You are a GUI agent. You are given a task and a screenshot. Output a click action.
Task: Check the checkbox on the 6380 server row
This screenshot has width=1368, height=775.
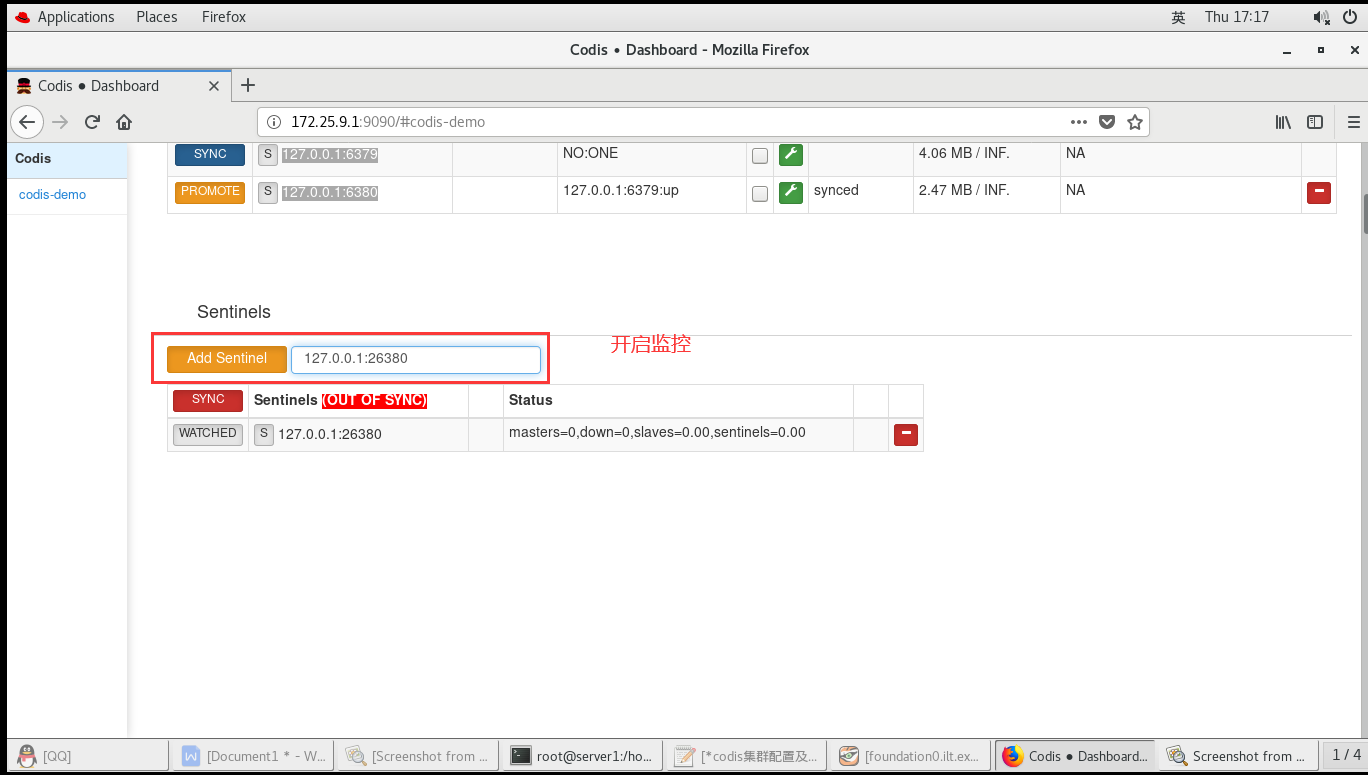pyautogui.click(x=759, y=193)
